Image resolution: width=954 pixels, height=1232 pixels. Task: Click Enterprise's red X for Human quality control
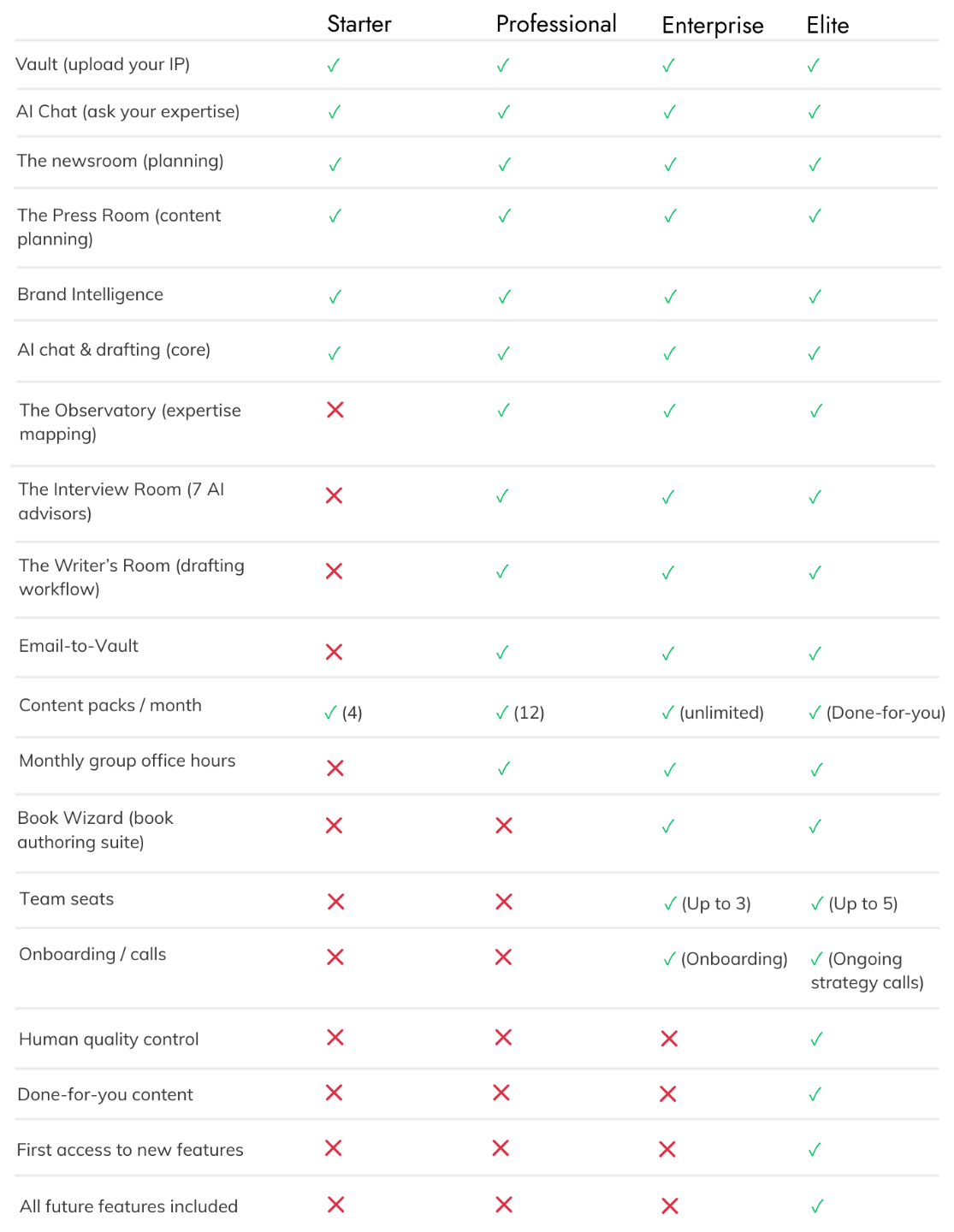click(669, 1039)
